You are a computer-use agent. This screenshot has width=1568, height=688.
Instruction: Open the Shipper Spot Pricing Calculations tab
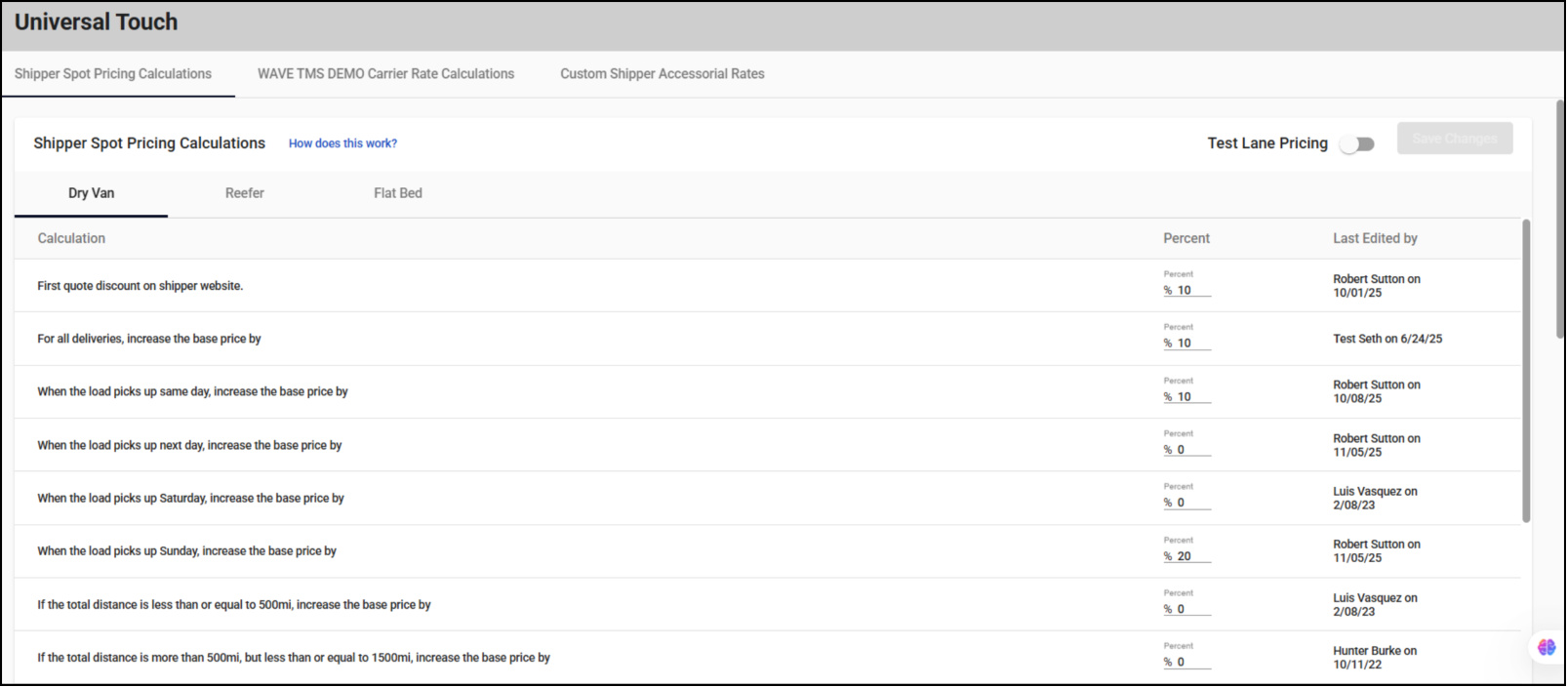coord(113,74)
